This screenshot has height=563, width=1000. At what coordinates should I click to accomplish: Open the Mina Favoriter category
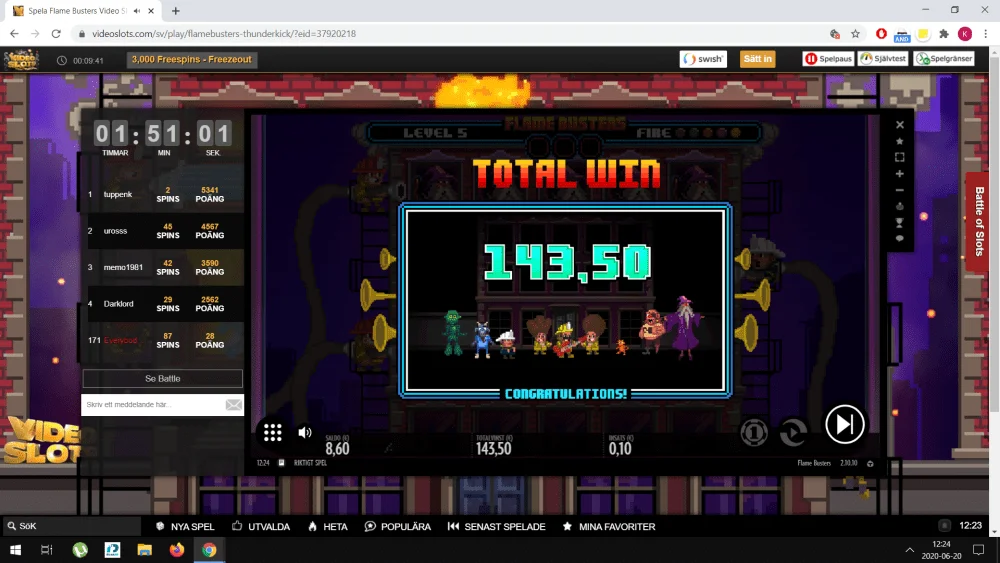[608, 527]
